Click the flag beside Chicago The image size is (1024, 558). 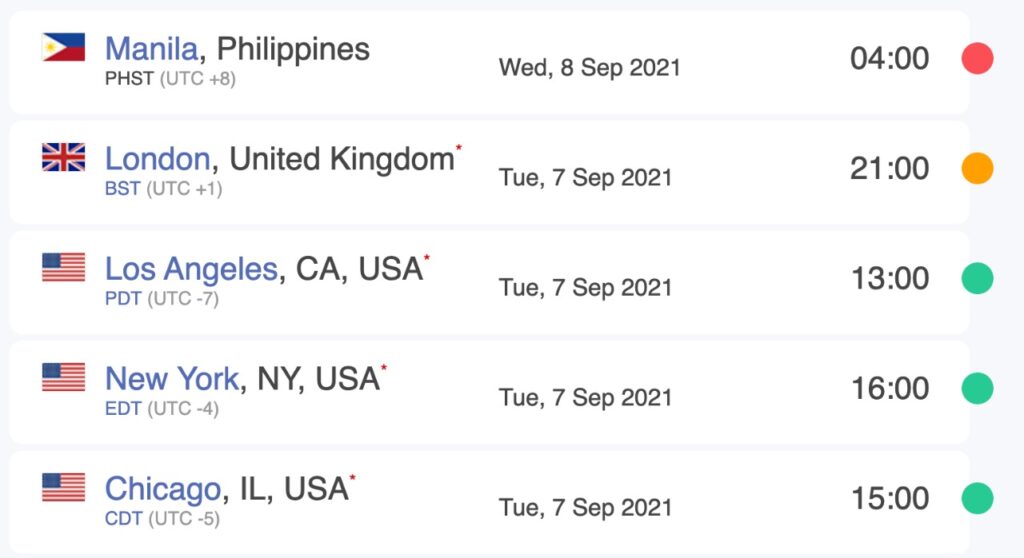click(x=63, y=487)
